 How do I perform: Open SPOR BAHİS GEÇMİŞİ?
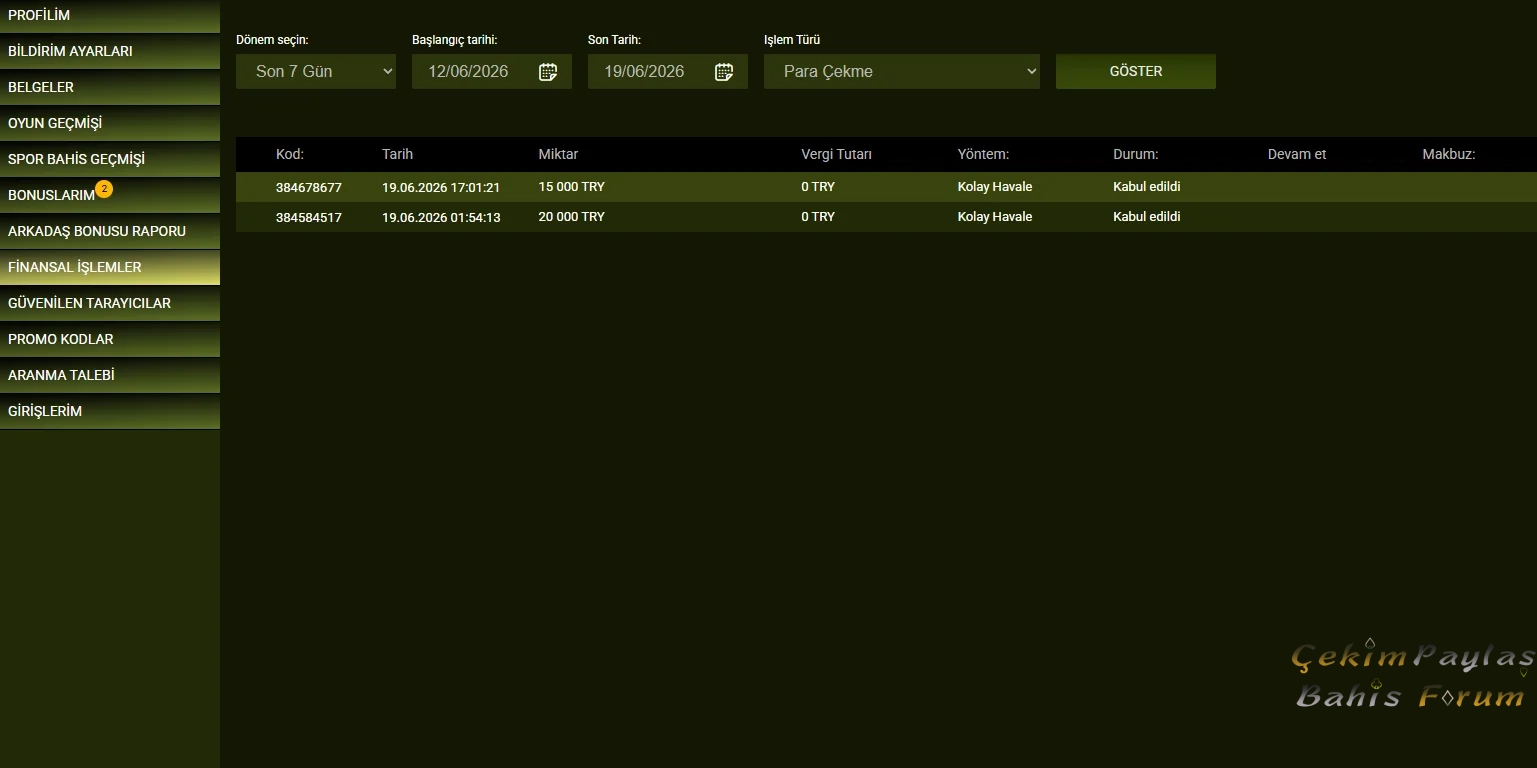(x=110, y=159)
